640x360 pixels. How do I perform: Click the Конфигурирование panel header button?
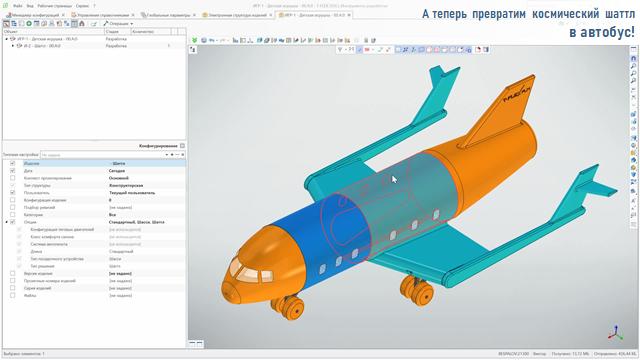click(x=182, y=146)
